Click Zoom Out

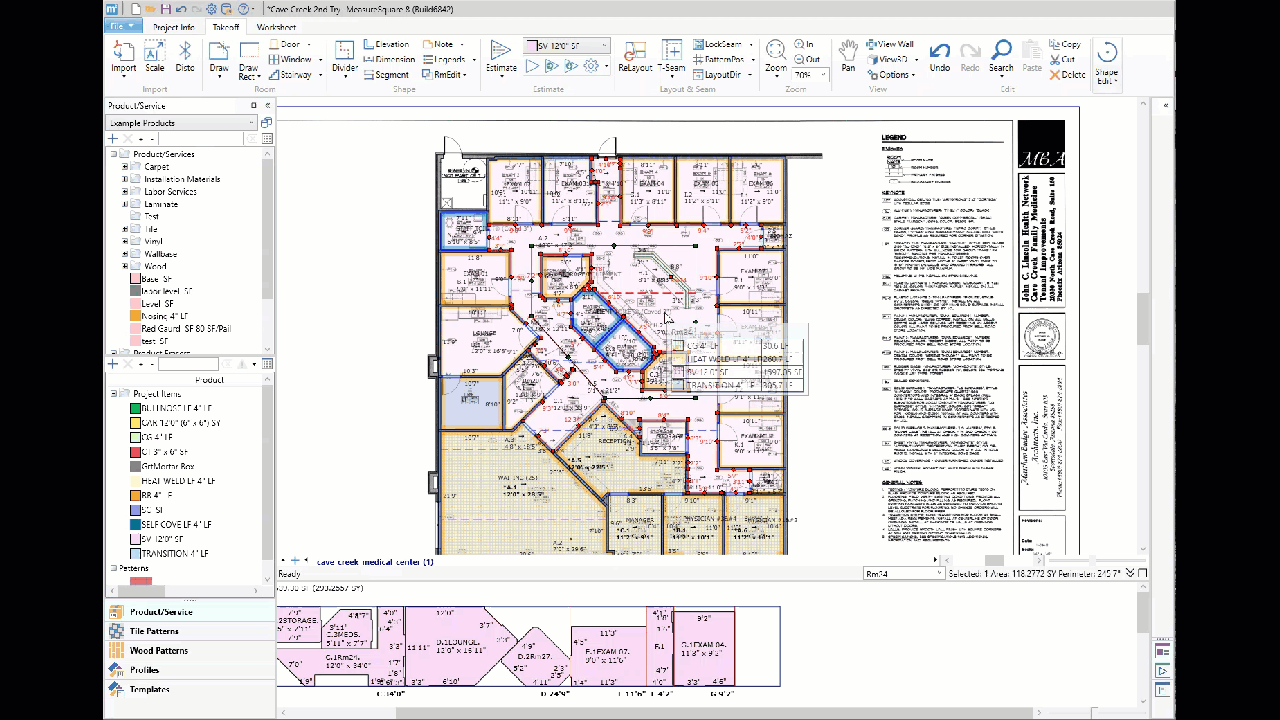(x=807, y=60)
